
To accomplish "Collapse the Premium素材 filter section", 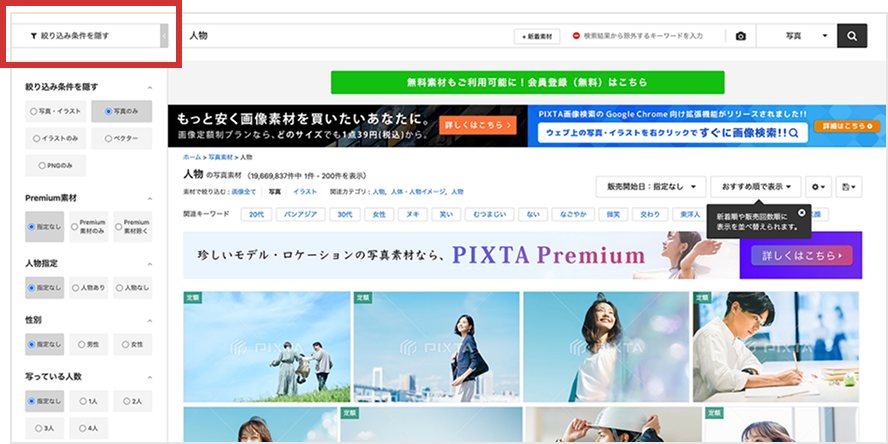I will 150,199.
